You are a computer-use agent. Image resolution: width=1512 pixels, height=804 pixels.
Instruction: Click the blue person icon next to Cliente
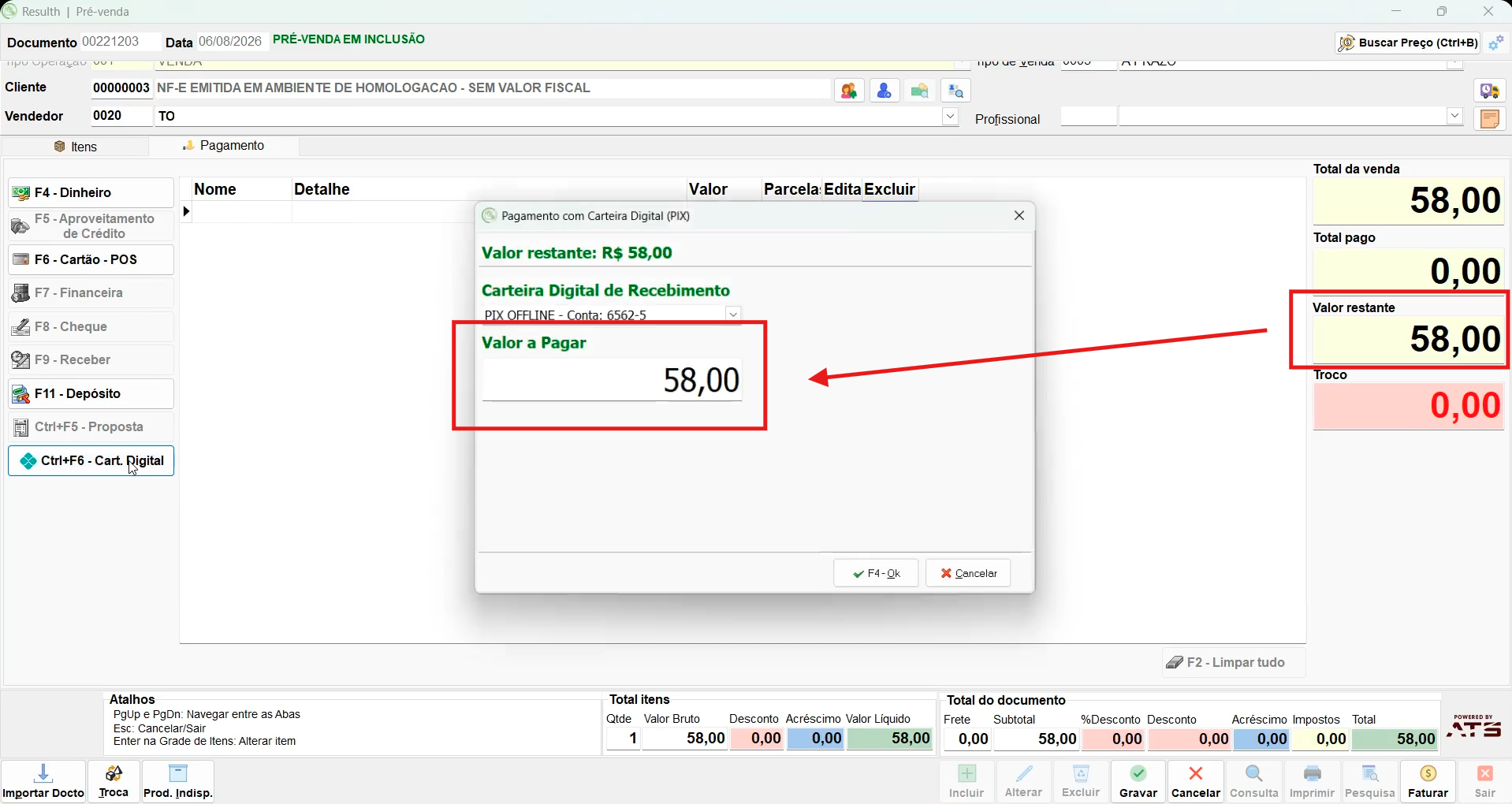(x=884, y=91)
